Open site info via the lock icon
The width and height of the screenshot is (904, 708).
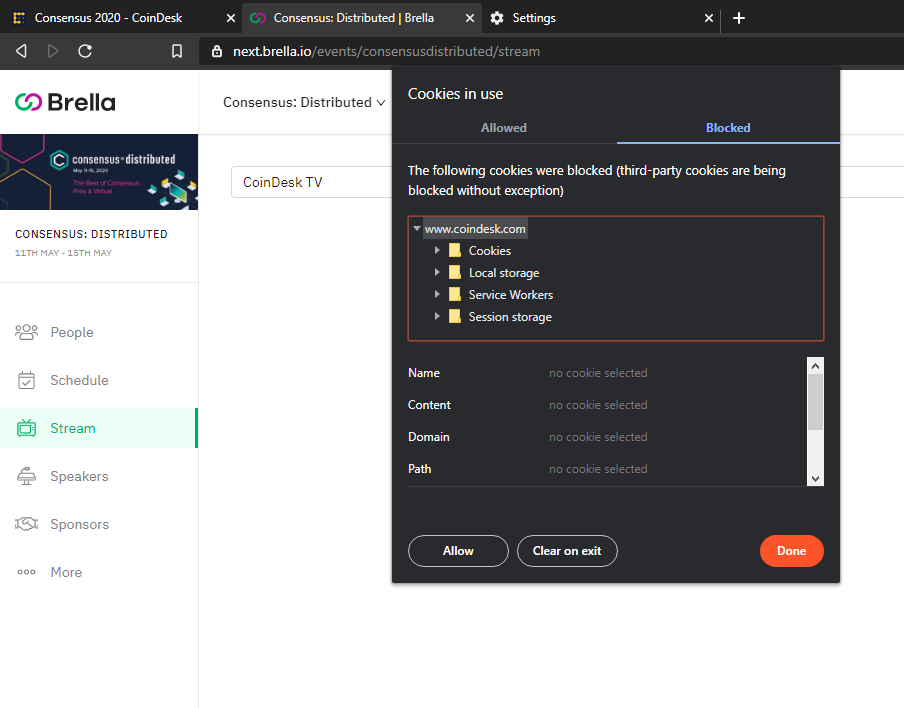pyautogui.click(x=217, y=51)
